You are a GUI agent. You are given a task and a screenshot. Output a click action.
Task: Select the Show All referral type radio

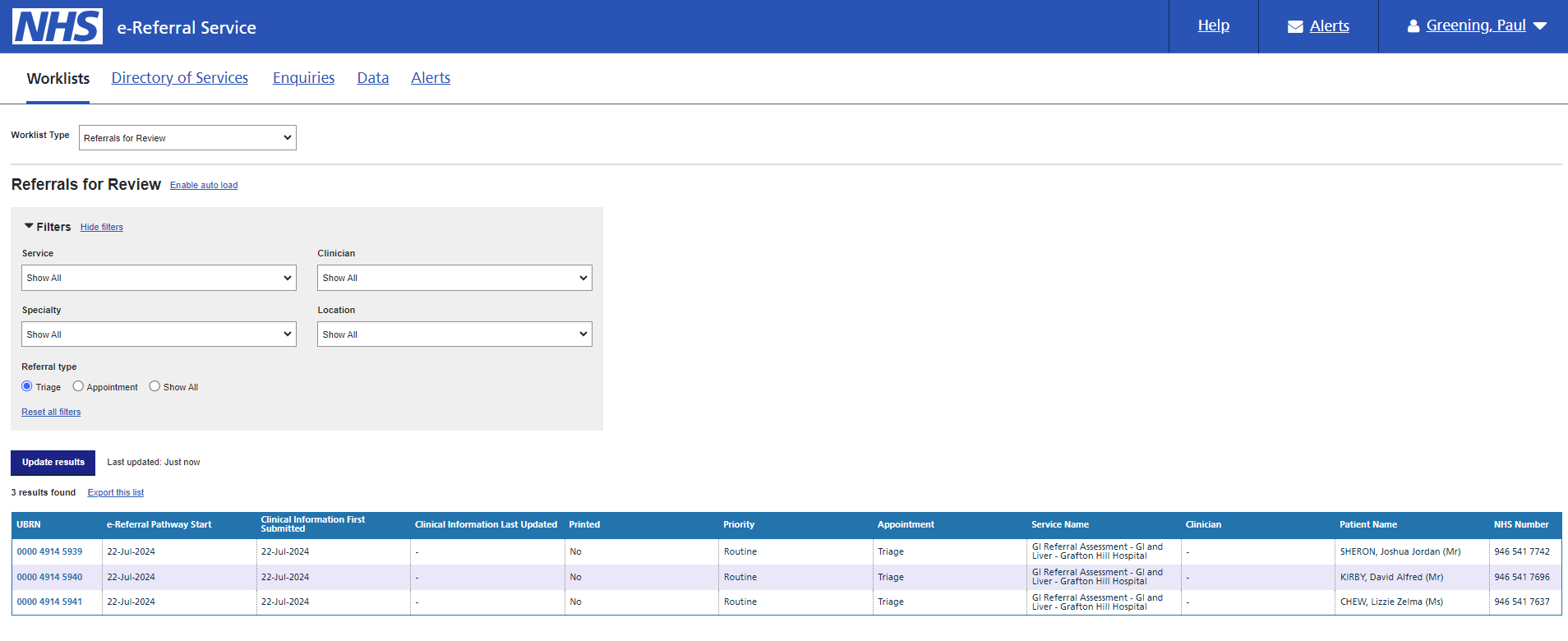(x=154, y=386)
